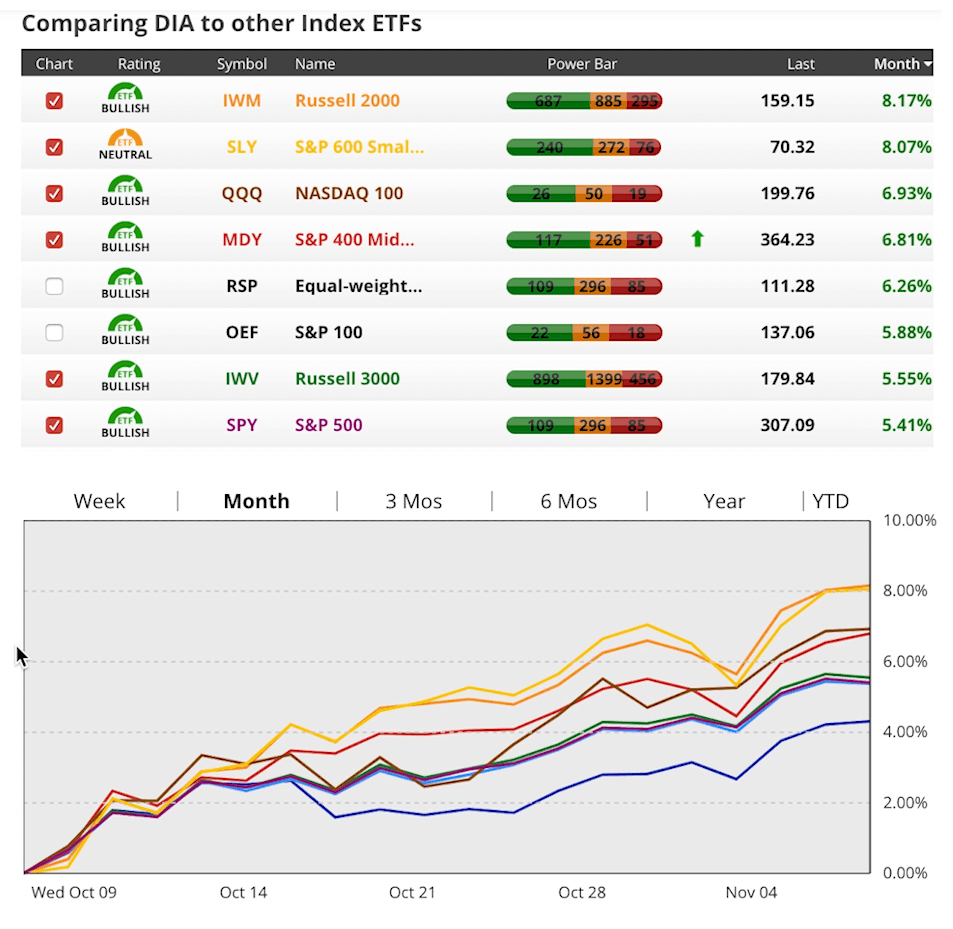Click the IWV bullish rating gauge icon
This screenshot has height=929, width=953.
(125, 377)
